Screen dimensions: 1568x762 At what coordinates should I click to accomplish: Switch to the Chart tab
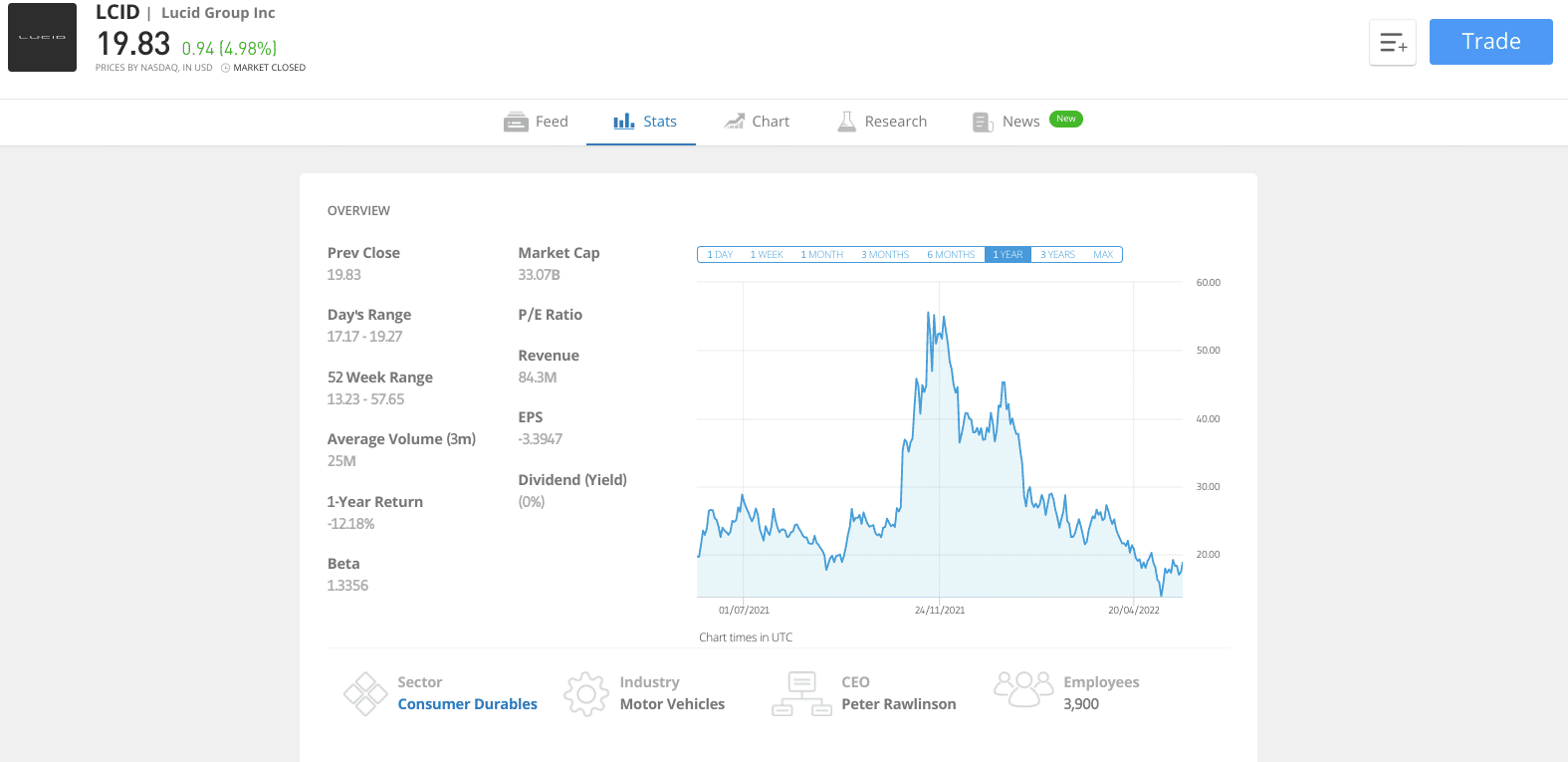pyautogui.click(x=757, y=122)
